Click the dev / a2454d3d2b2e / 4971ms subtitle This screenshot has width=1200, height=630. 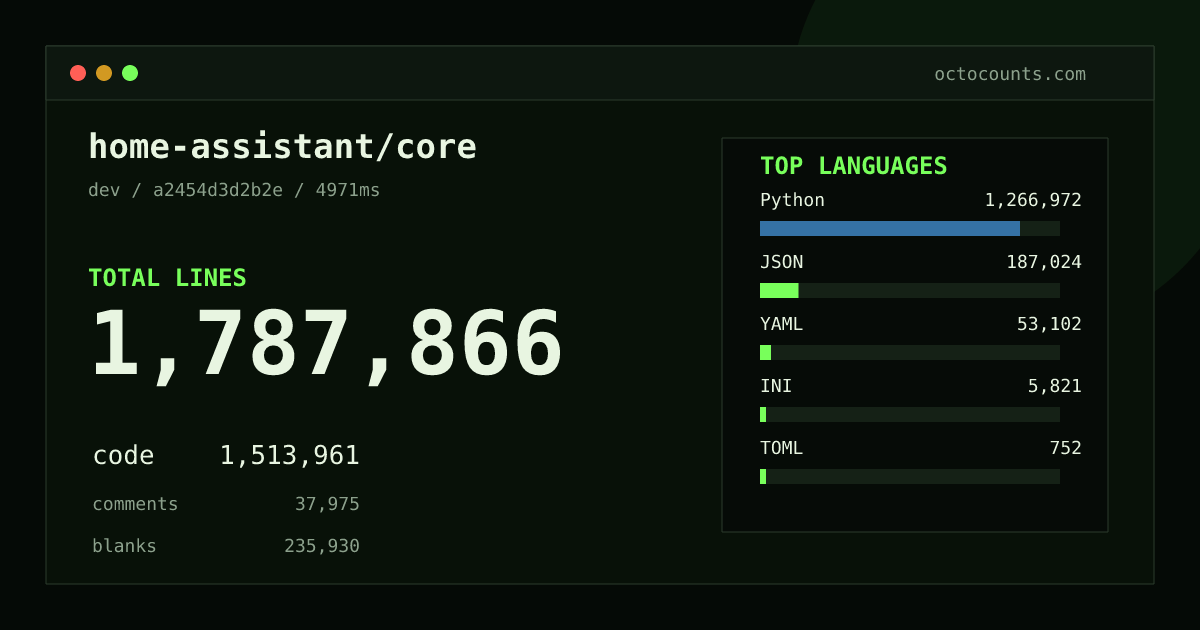click(x=234, y=190)
